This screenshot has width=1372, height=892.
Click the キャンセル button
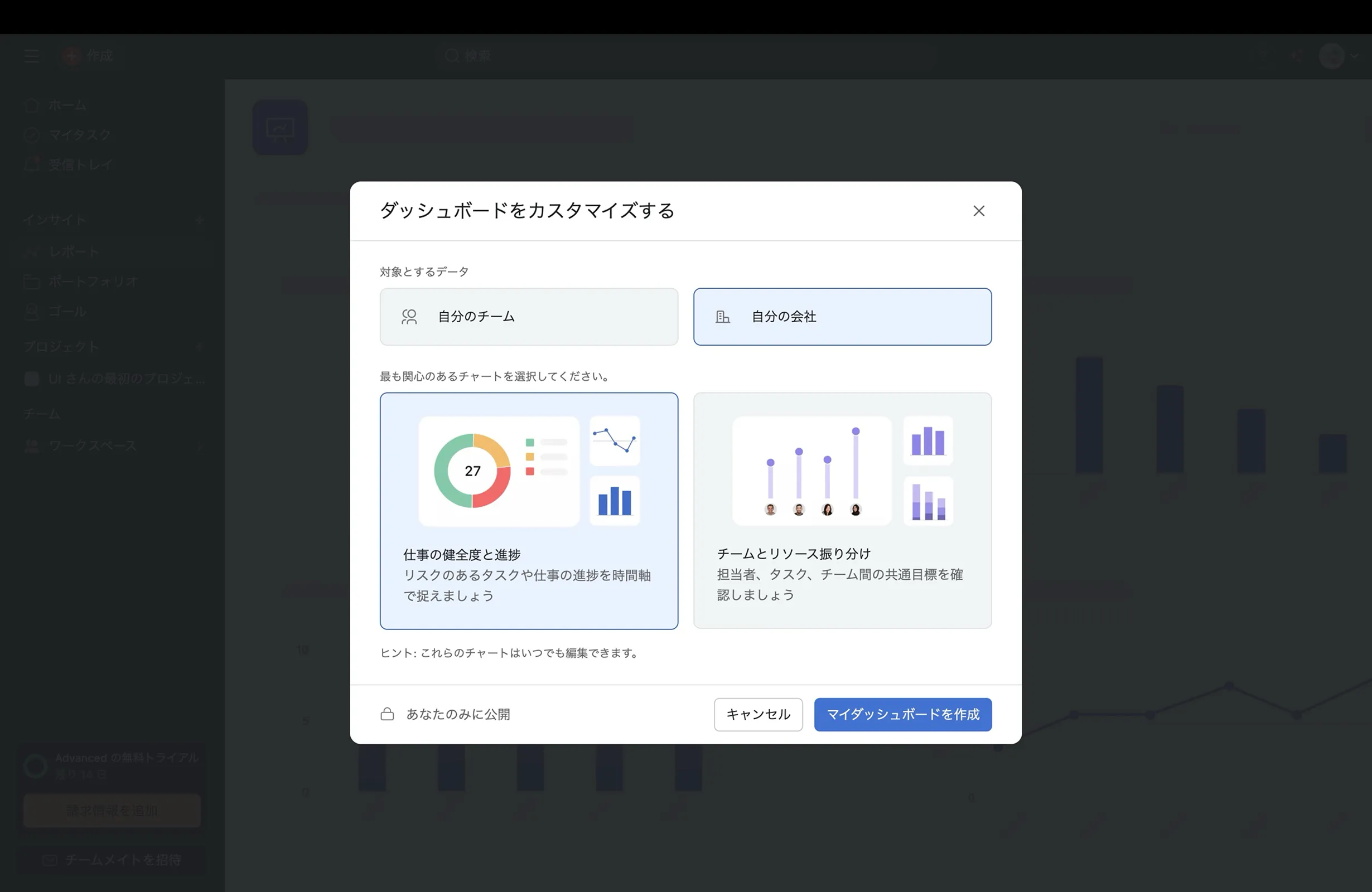[x=758, y=714]
